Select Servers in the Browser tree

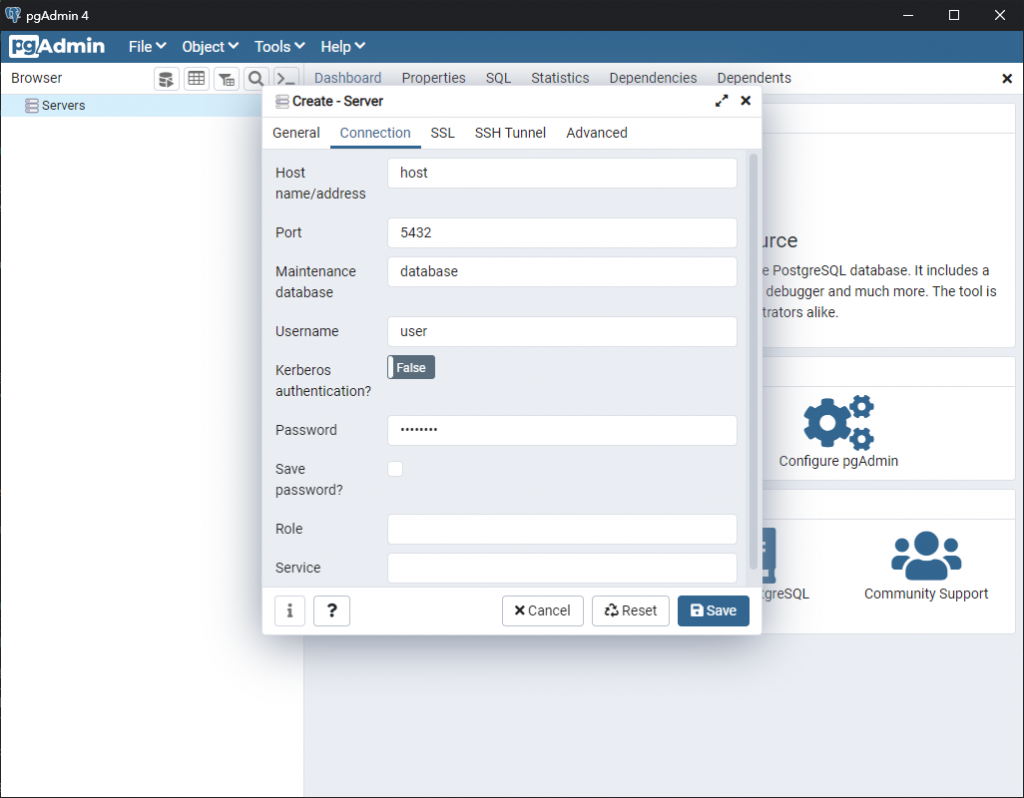[63, 105]
